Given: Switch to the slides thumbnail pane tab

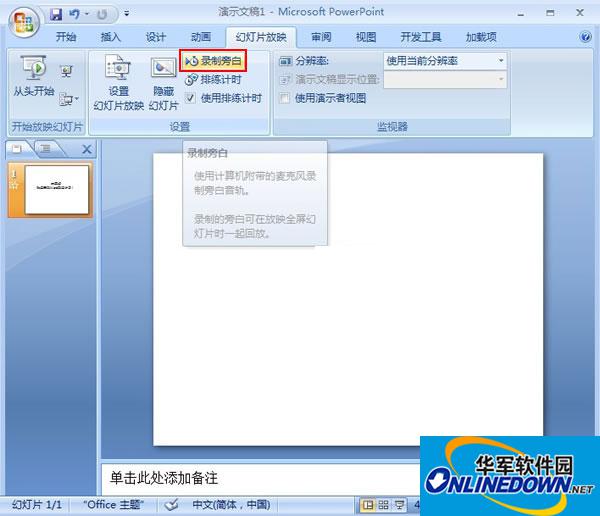Looking at the screenshot, I should pos(17,149).
